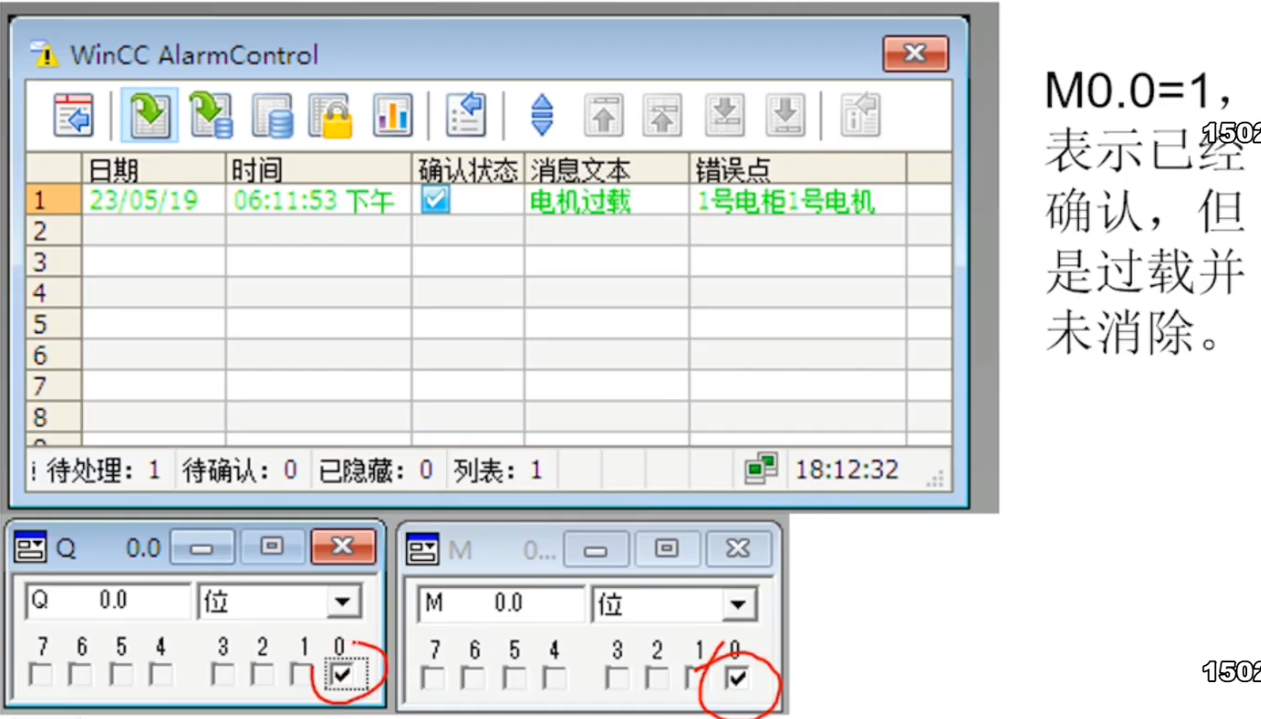Open the lock list padlock icon
Image resolution: width=1261 pixels, height=719 pixels.
click(x=332, y=115)
